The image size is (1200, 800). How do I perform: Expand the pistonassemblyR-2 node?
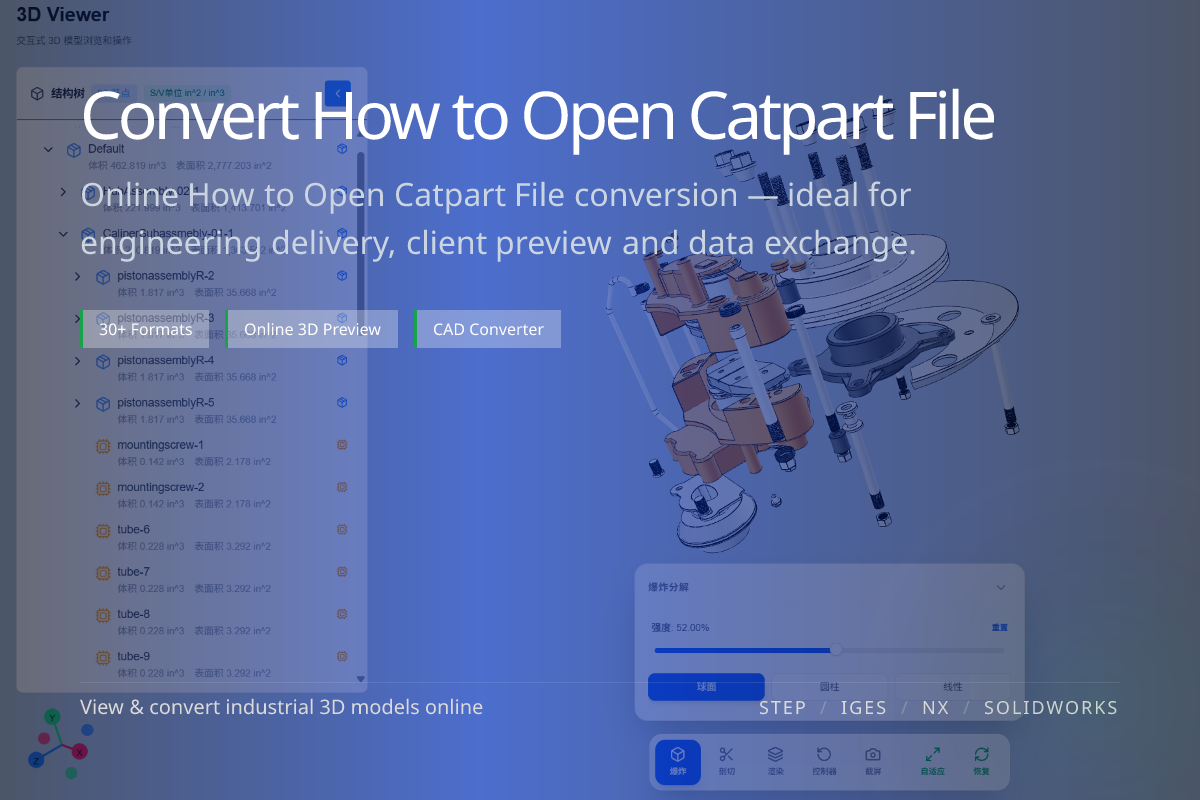[x=78, y=276]
